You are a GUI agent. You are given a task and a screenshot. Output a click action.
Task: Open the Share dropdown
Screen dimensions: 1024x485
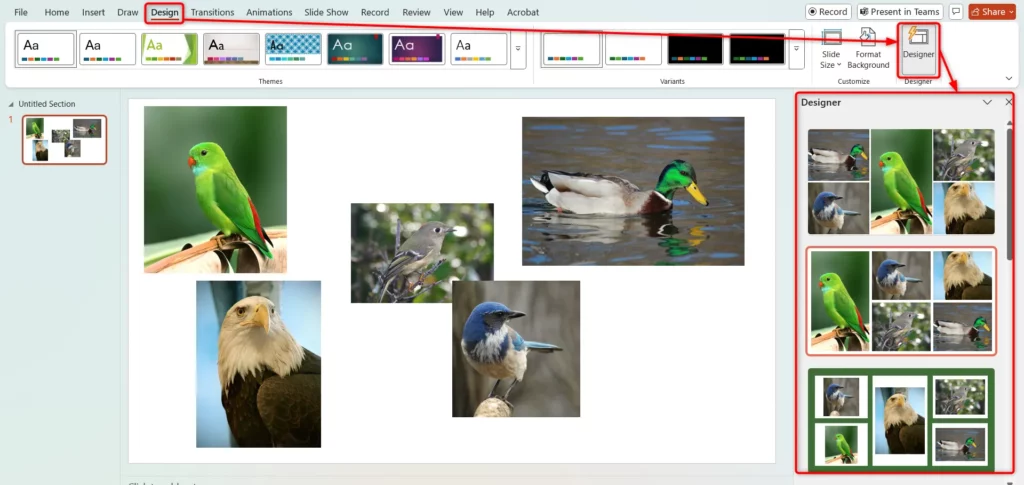991,12
